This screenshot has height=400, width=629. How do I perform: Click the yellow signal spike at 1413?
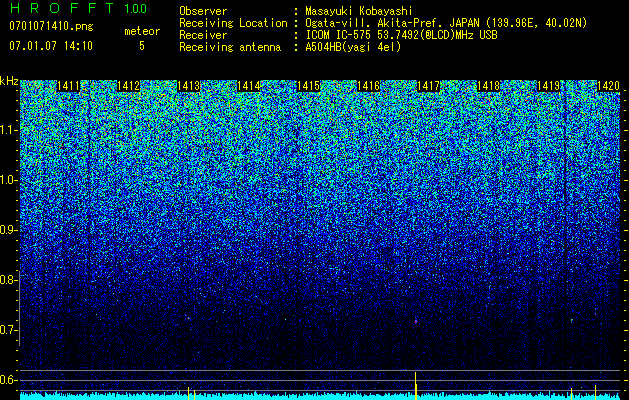point(189,393)
